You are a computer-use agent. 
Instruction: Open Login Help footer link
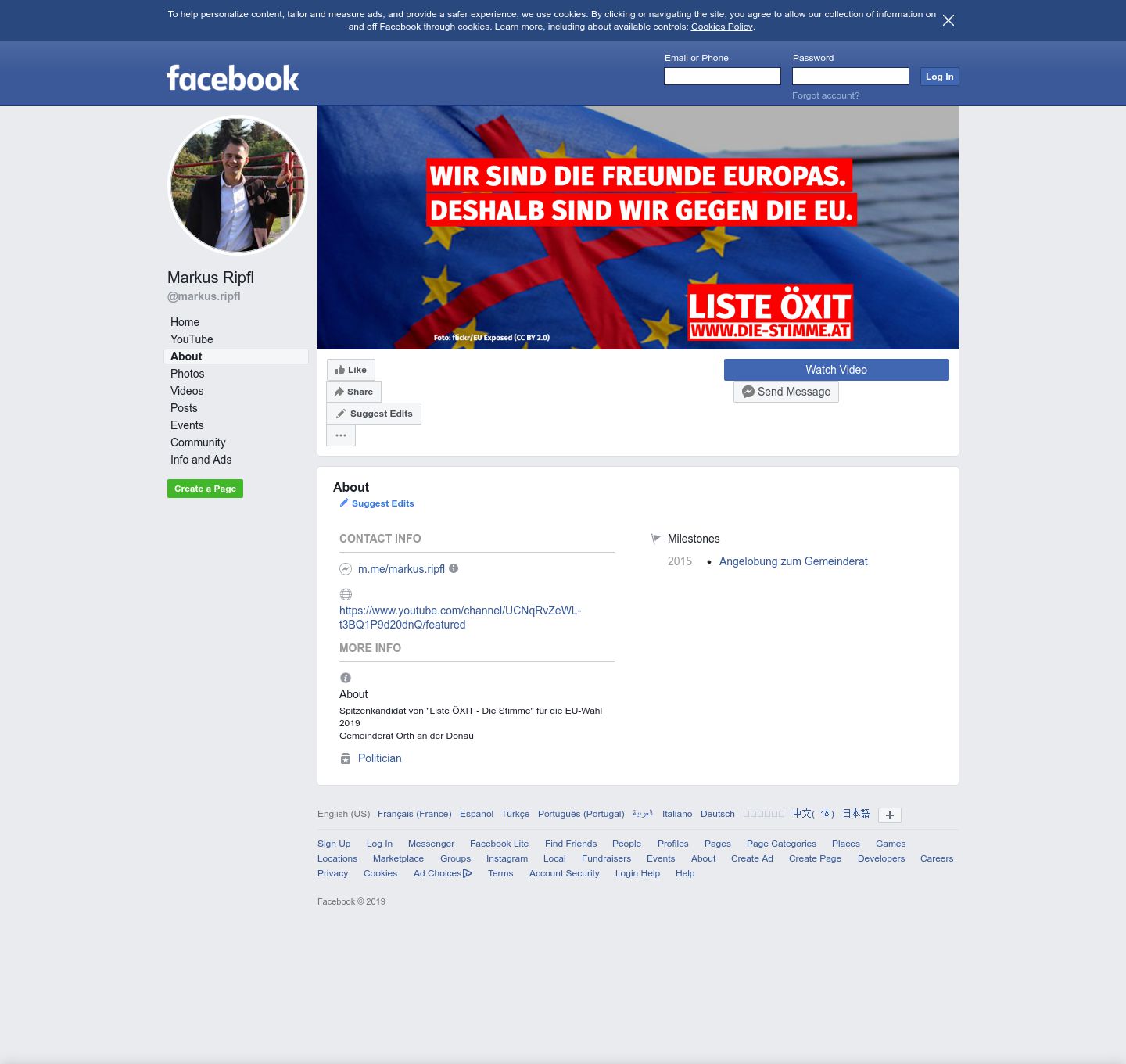click(637, 873)
